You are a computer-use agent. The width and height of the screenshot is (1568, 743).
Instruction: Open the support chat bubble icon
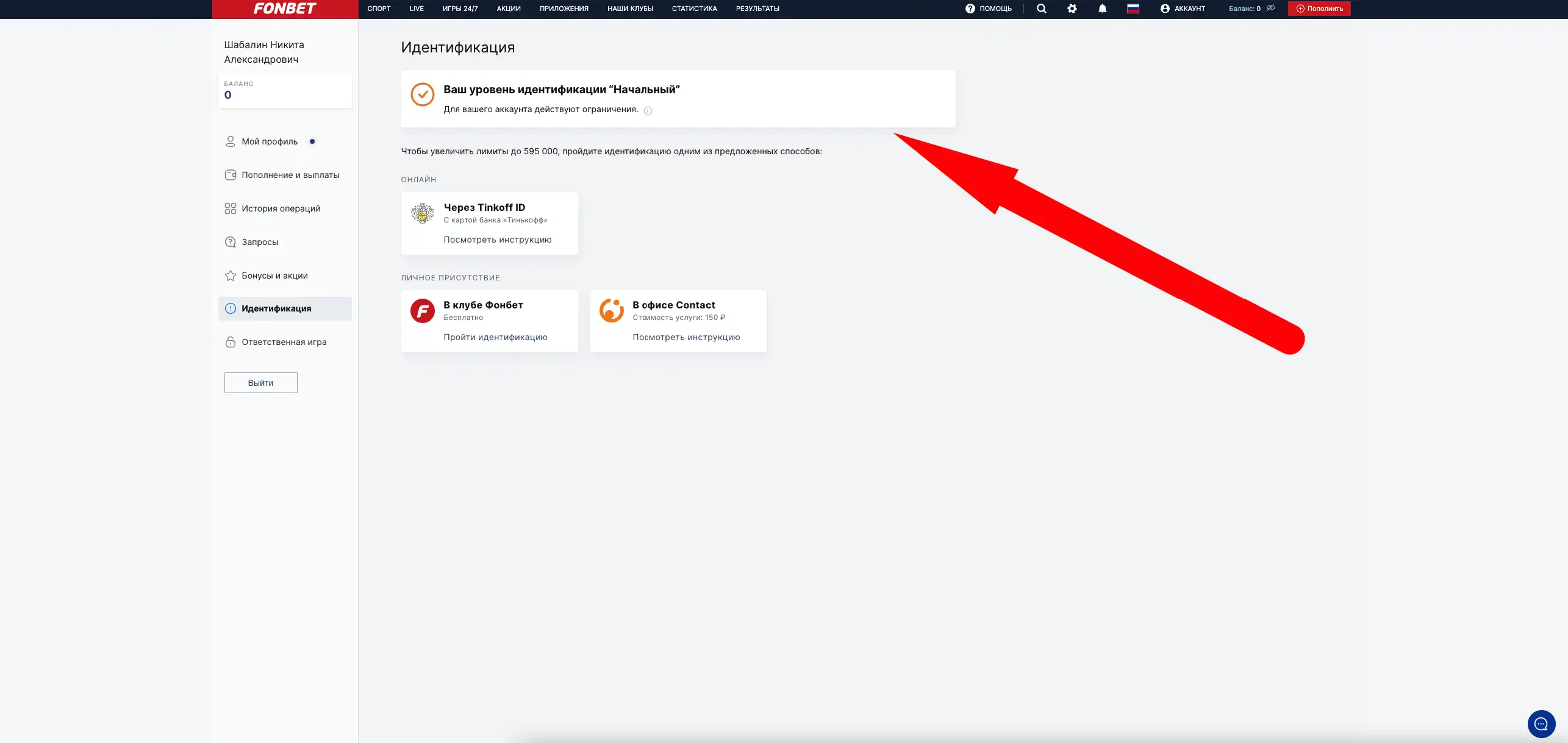[x=1541, y=724]
